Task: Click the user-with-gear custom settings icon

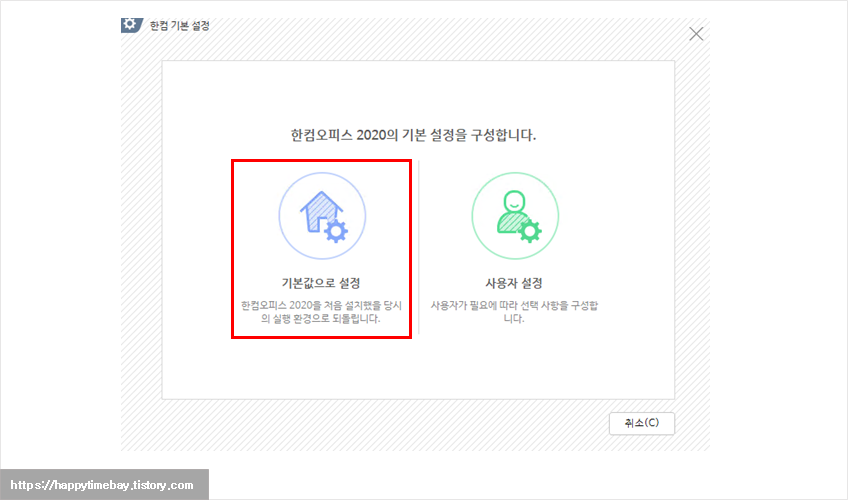Action: tap(515, 216)
